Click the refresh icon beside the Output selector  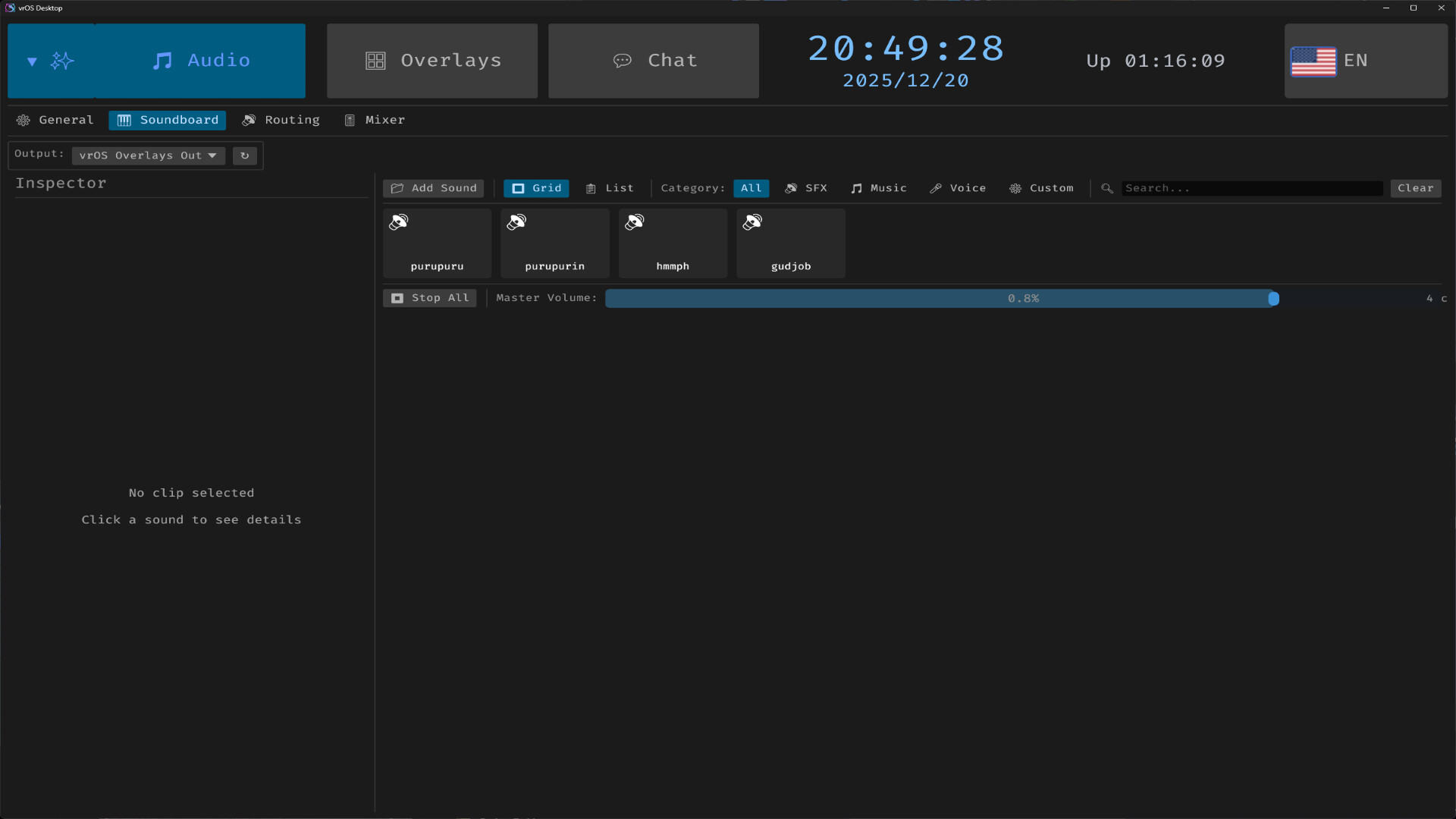[x=244, y=155]
